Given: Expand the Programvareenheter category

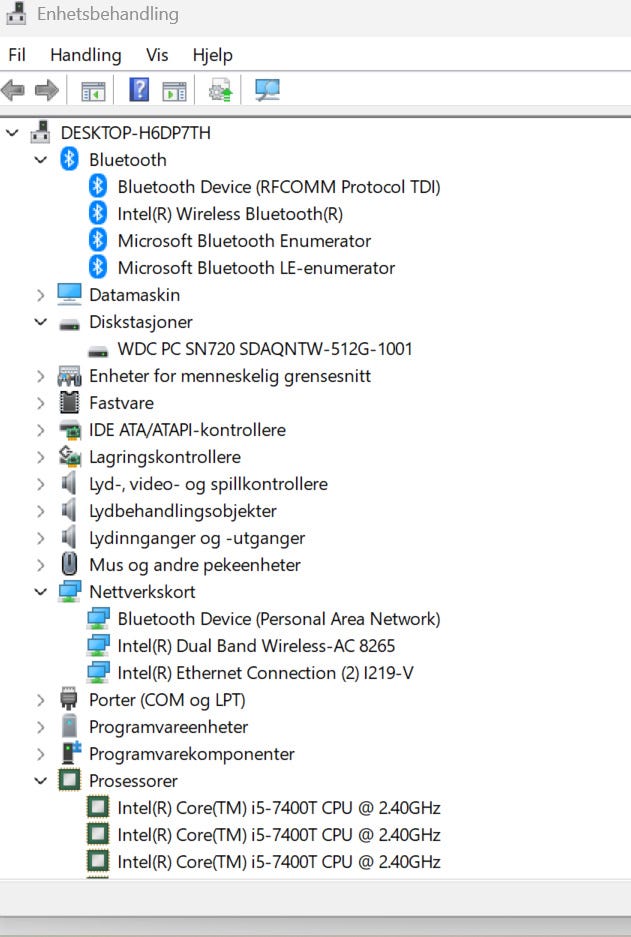Looking at the screenshot, I should 41,727.
